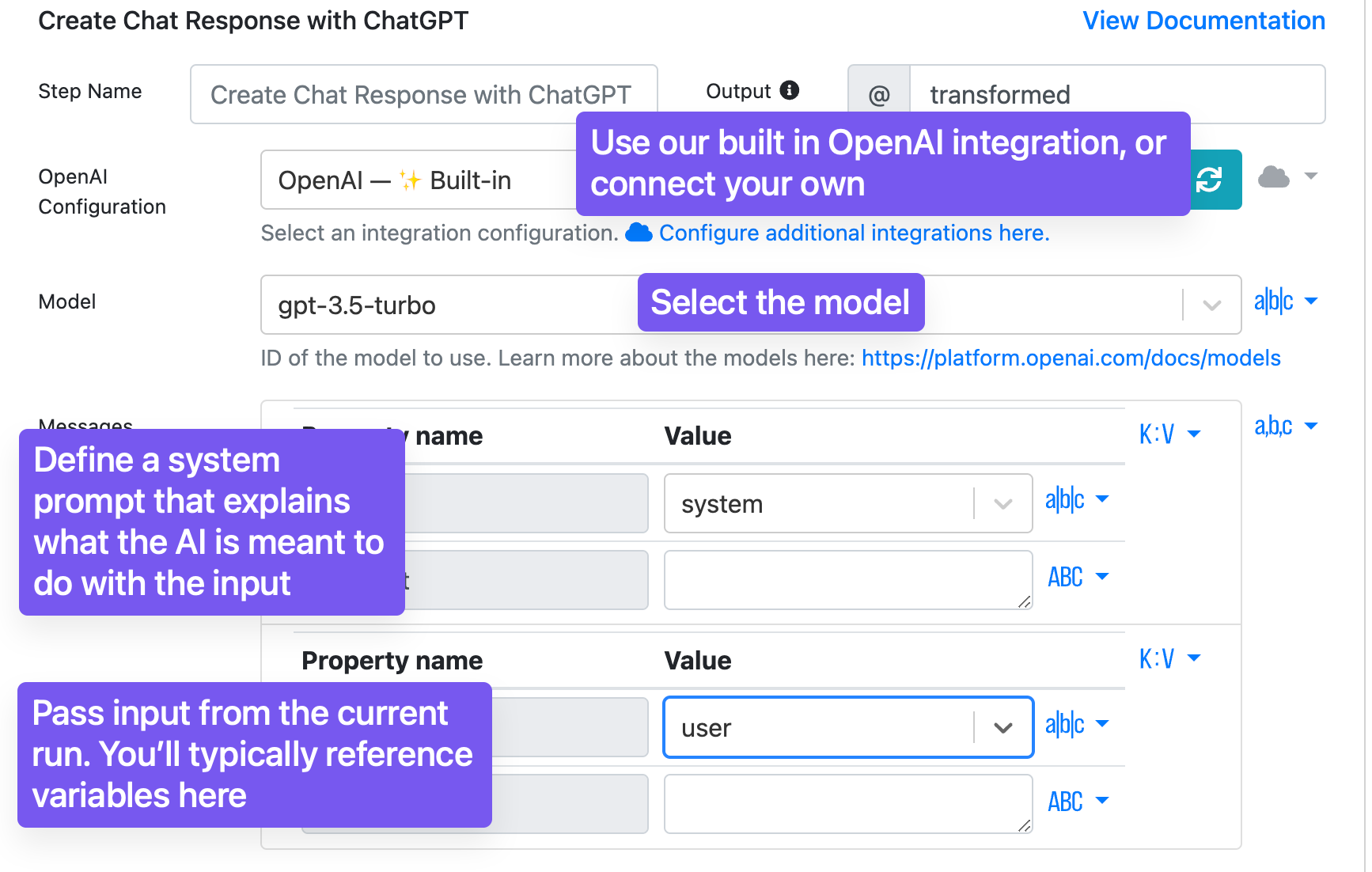Screen dimensions: 1372x872
Task: Click the second K:V mode icon
Action: 1157,658
